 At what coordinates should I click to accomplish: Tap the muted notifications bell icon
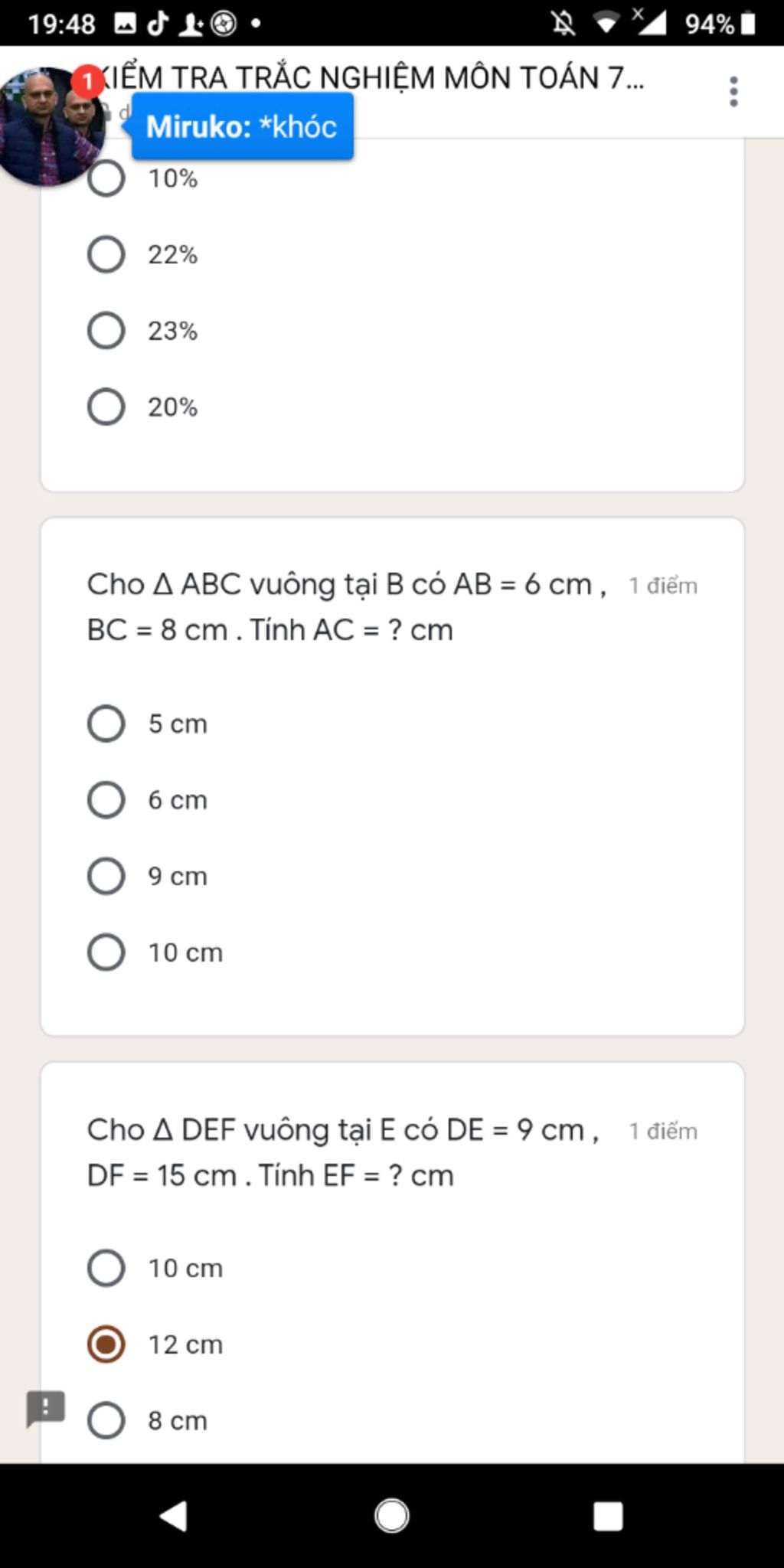563,24
